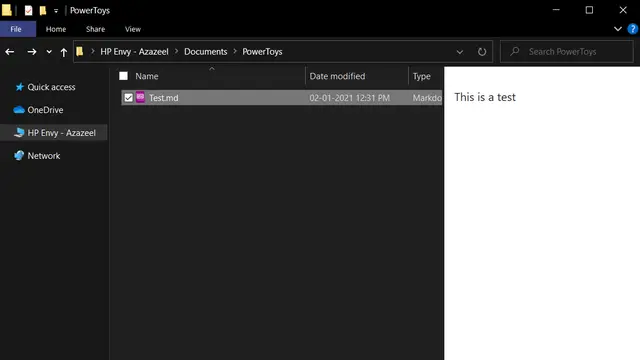Switch to the Share ribbon tab
Viewport: 640px width, 360px height.
pos(96,29)
